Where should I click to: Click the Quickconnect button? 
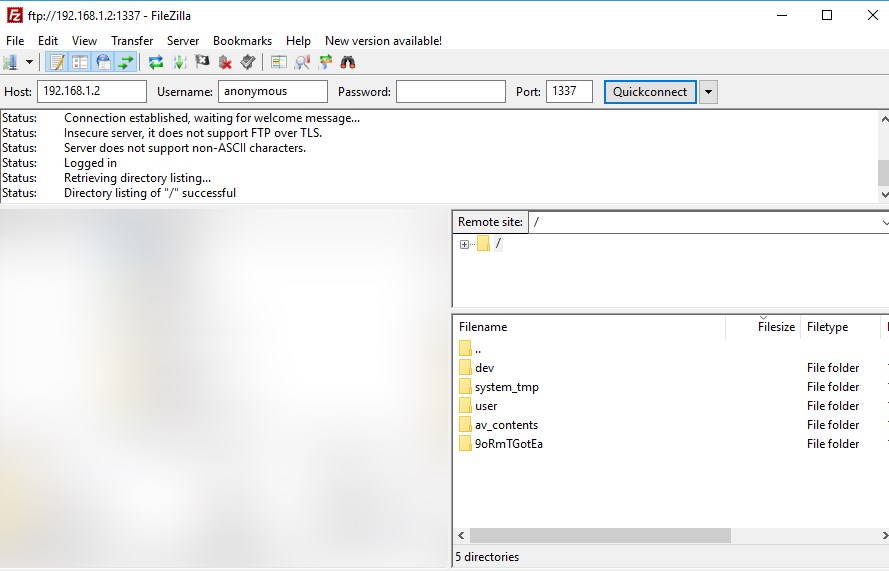(650, 92)
